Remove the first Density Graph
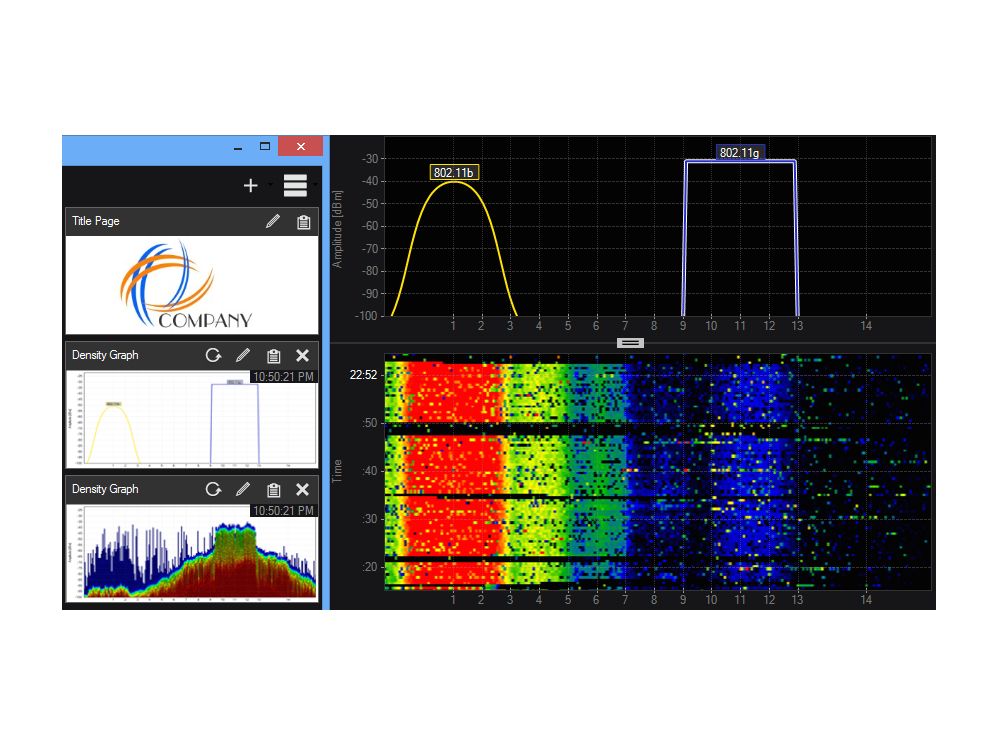The width and height of the screenshot is (1000, 750). point(302,355)
